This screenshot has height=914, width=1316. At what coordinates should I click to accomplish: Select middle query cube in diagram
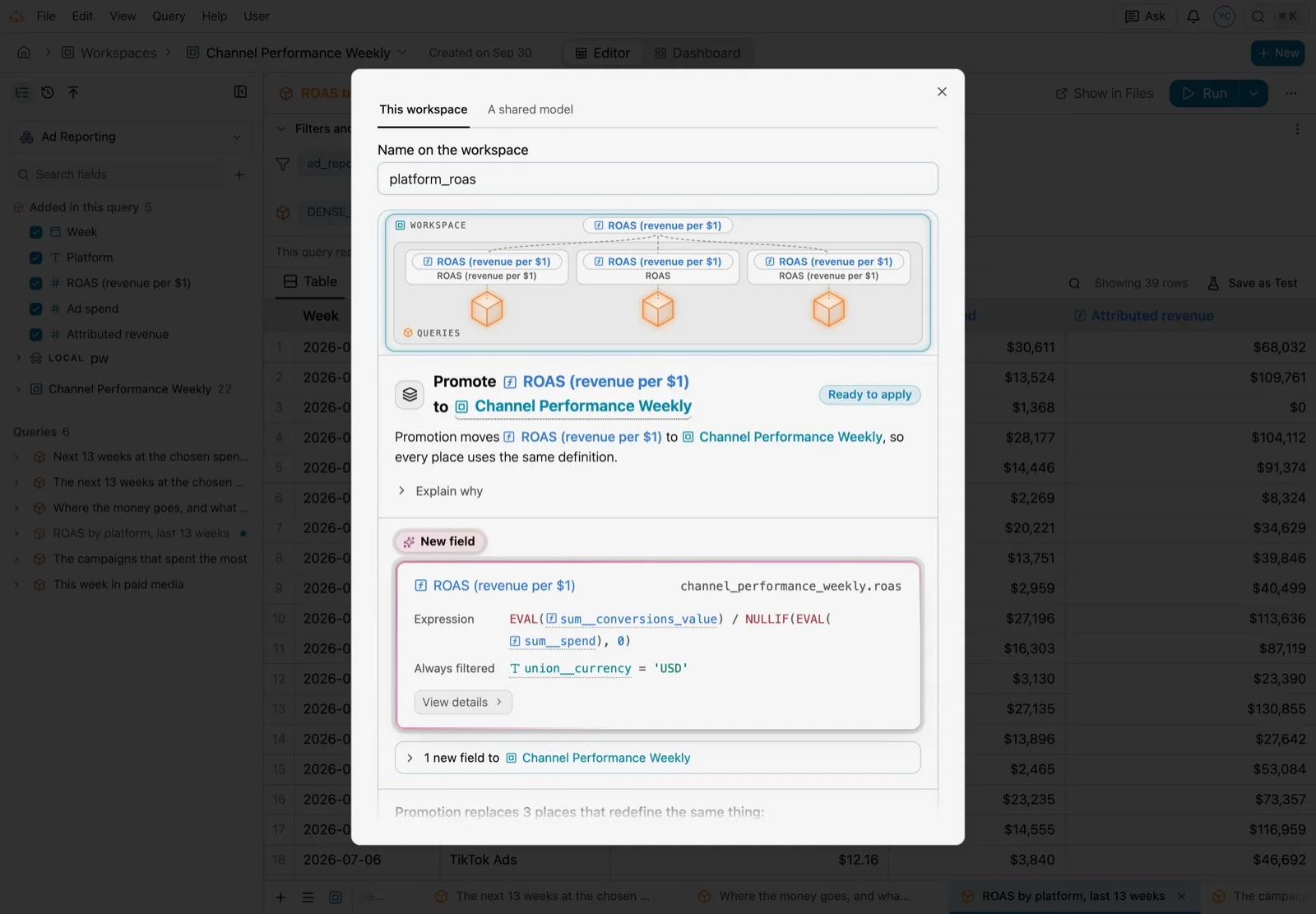[x=657, y=310]
